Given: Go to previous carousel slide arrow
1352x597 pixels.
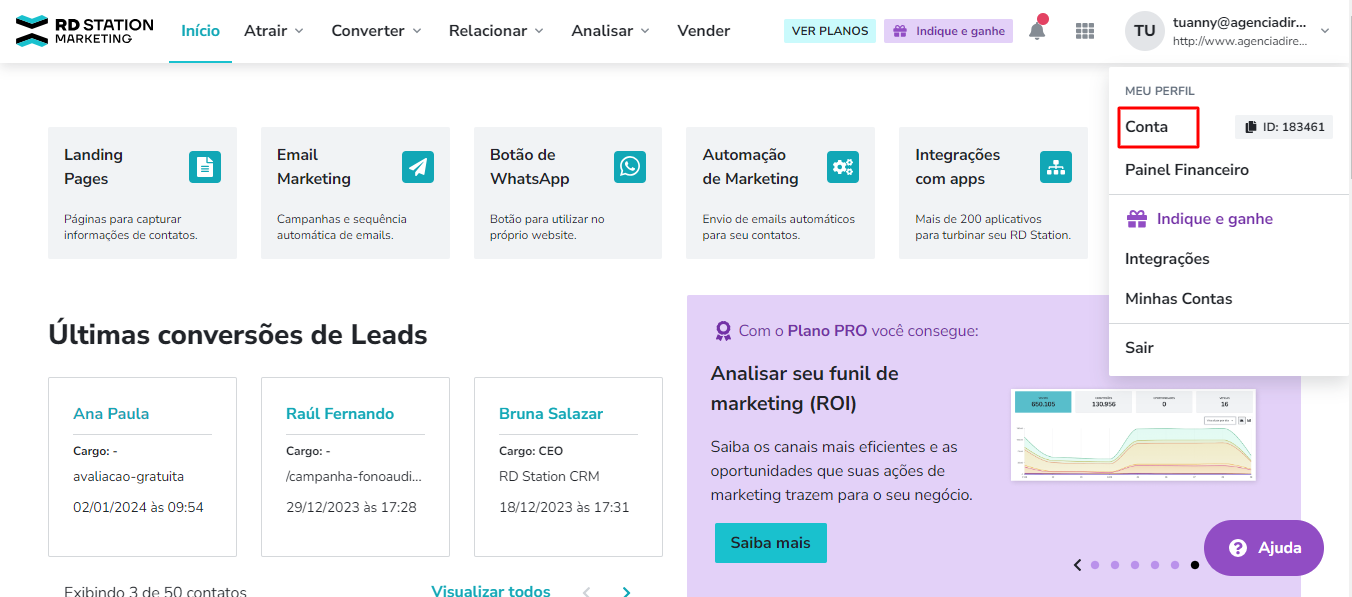Looking at the screenshot, I should pyautogui.click(x=1077, y=565).
